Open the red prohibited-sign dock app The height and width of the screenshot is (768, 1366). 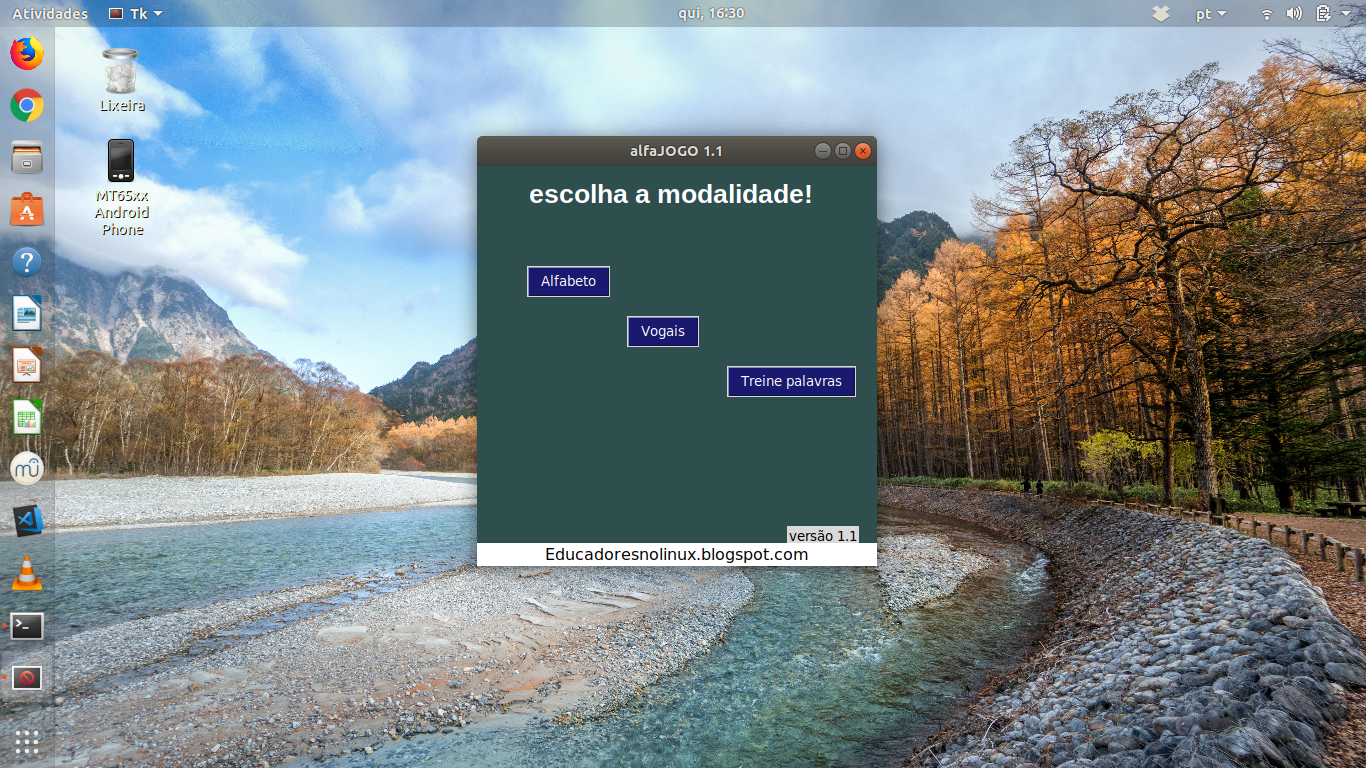27,678
